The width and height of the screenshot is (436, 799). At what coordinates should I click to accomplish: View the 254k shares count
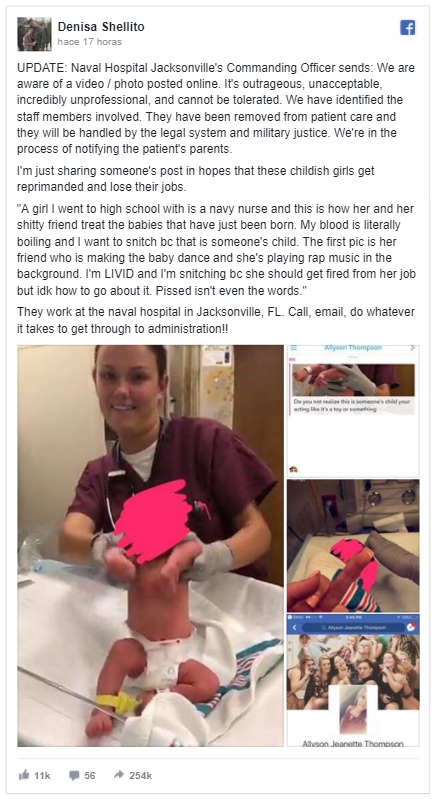tap(141, 776)
